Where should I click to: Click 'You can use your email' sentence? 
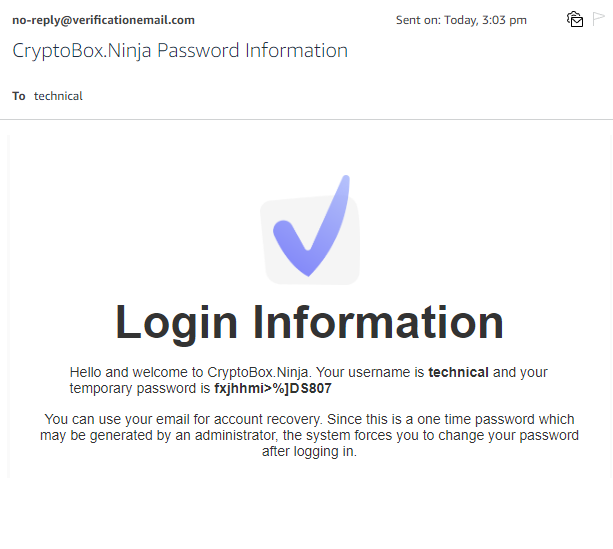click(x=112, y=420)
